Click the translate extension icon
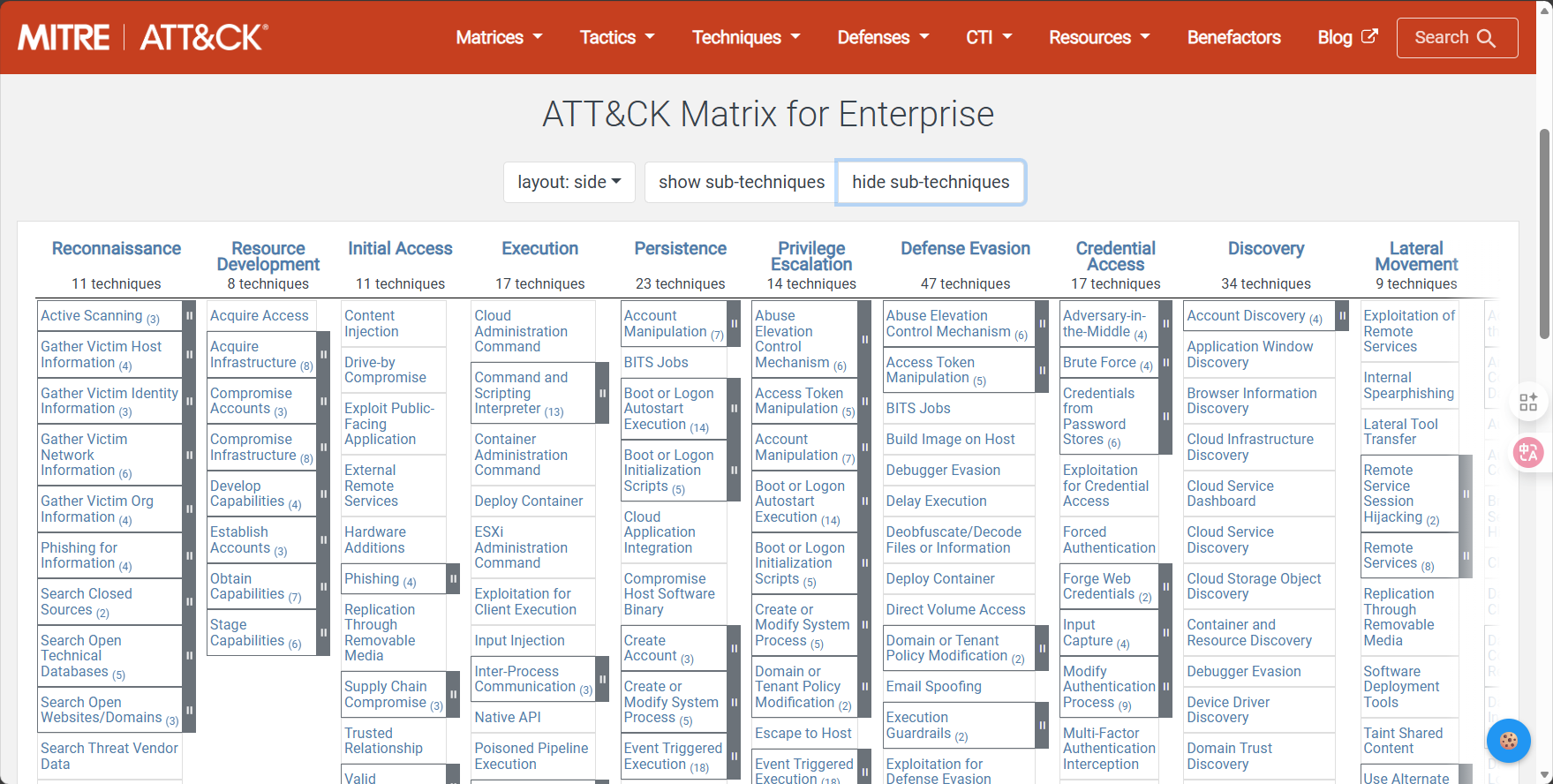 pos(1528,453)
